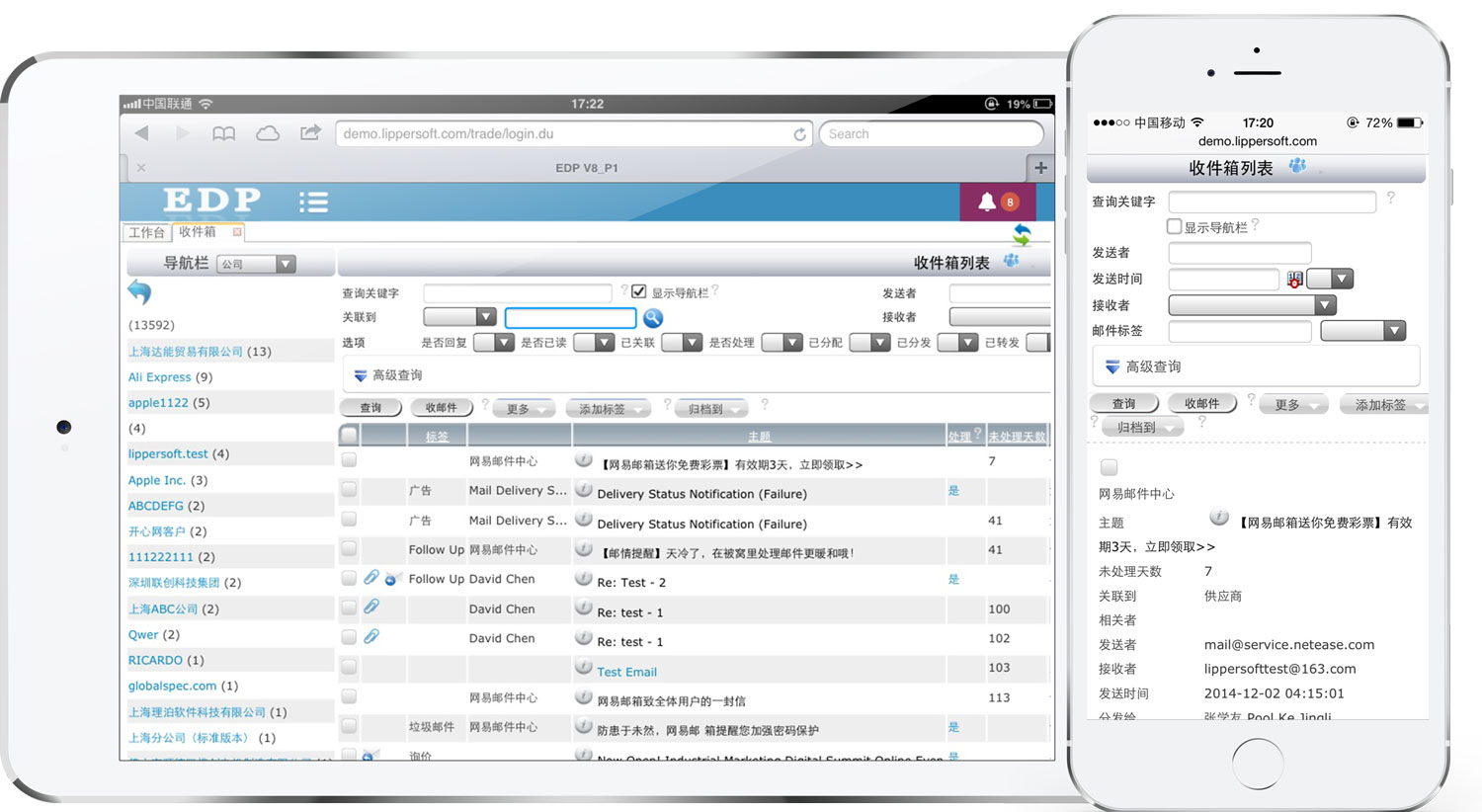Screen dimensions: 1482x812
Task: Uncheck the 显示导航栏 checkbox on the tablet
Action: pyautogui.click(x=639, y=291)
